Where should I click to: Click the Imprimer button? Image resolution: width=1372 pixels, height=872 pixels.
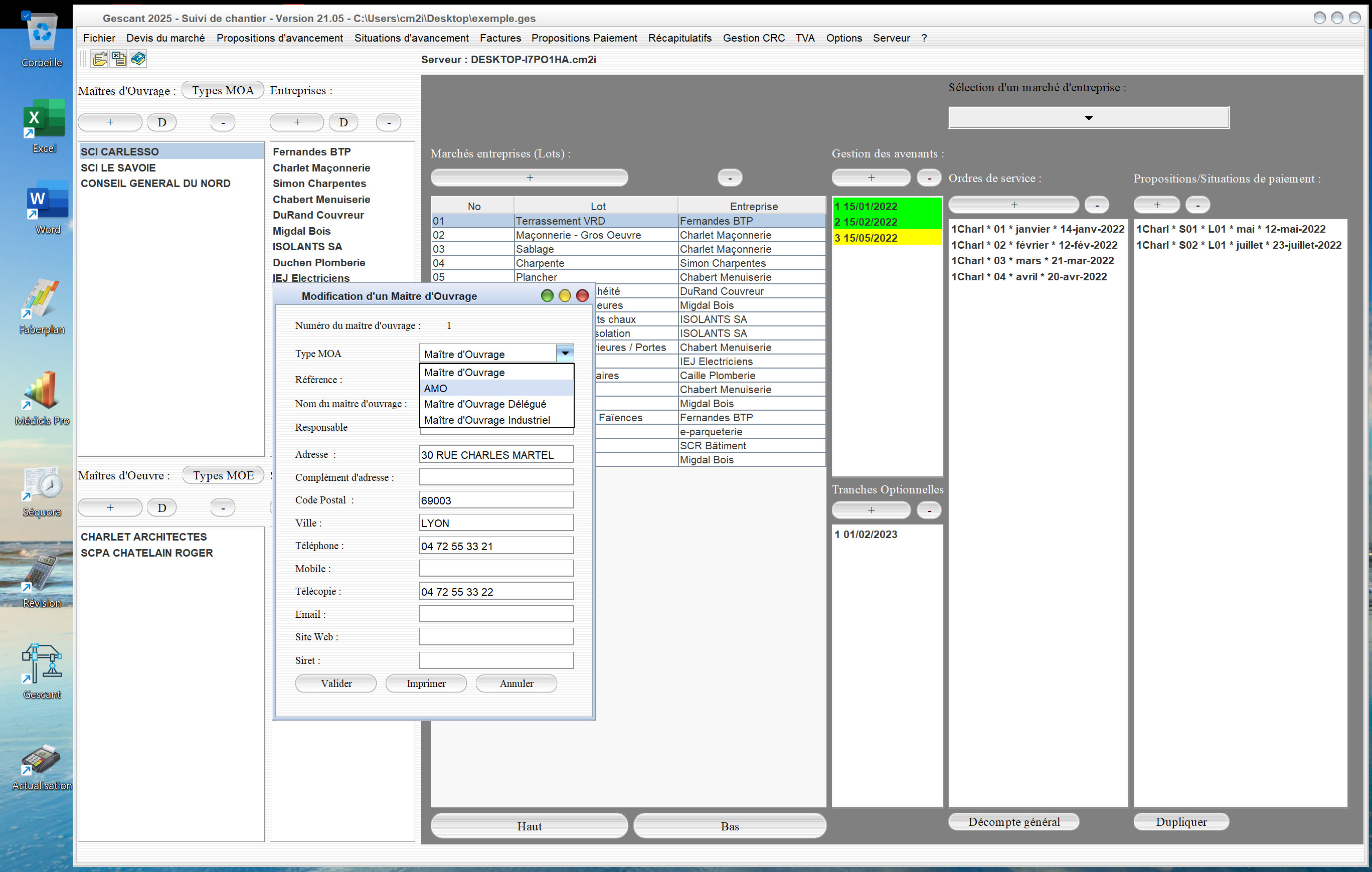tap(426, 683)
